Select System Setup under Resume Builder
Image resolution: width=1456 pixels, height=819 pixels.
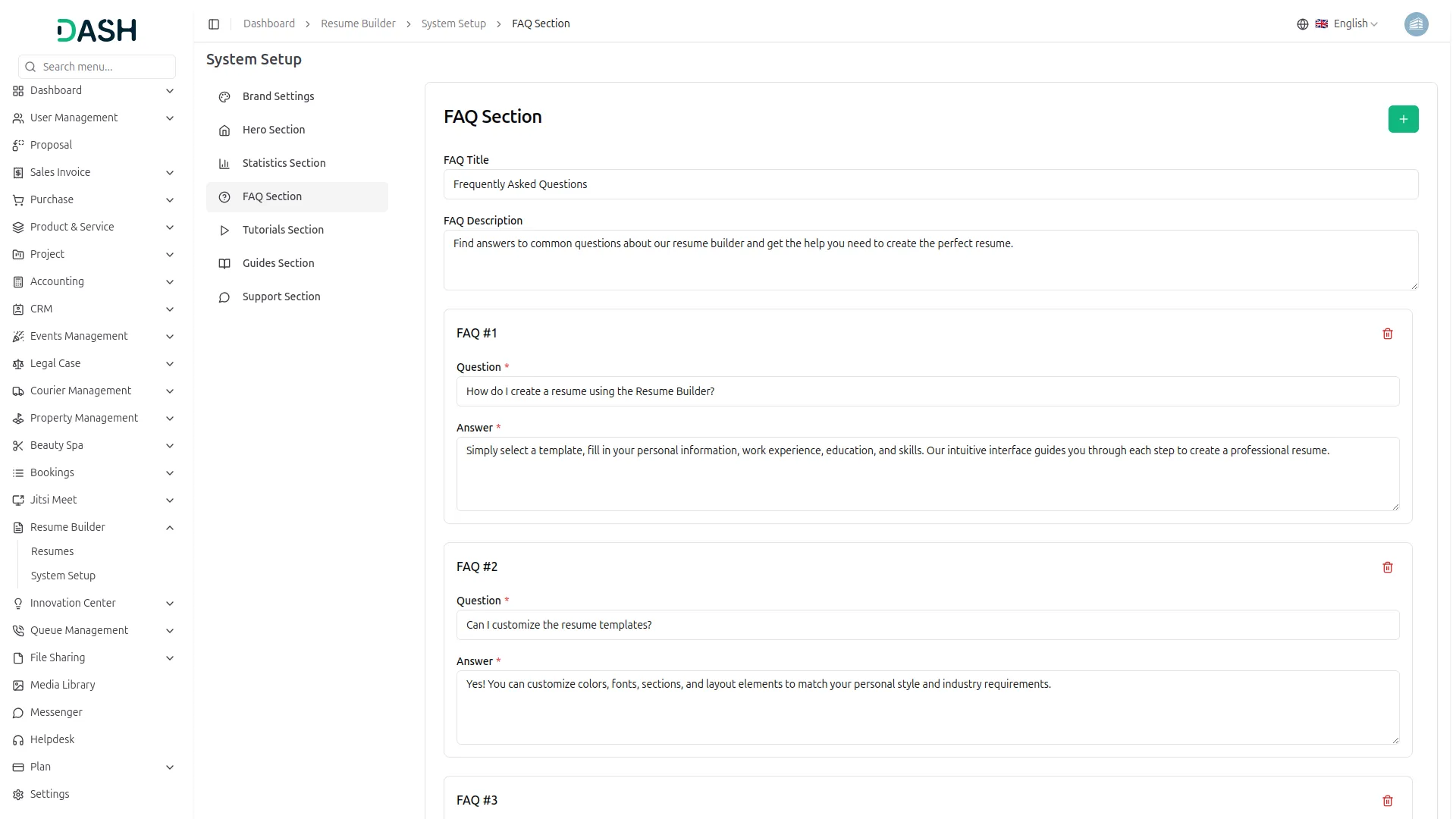63,576
